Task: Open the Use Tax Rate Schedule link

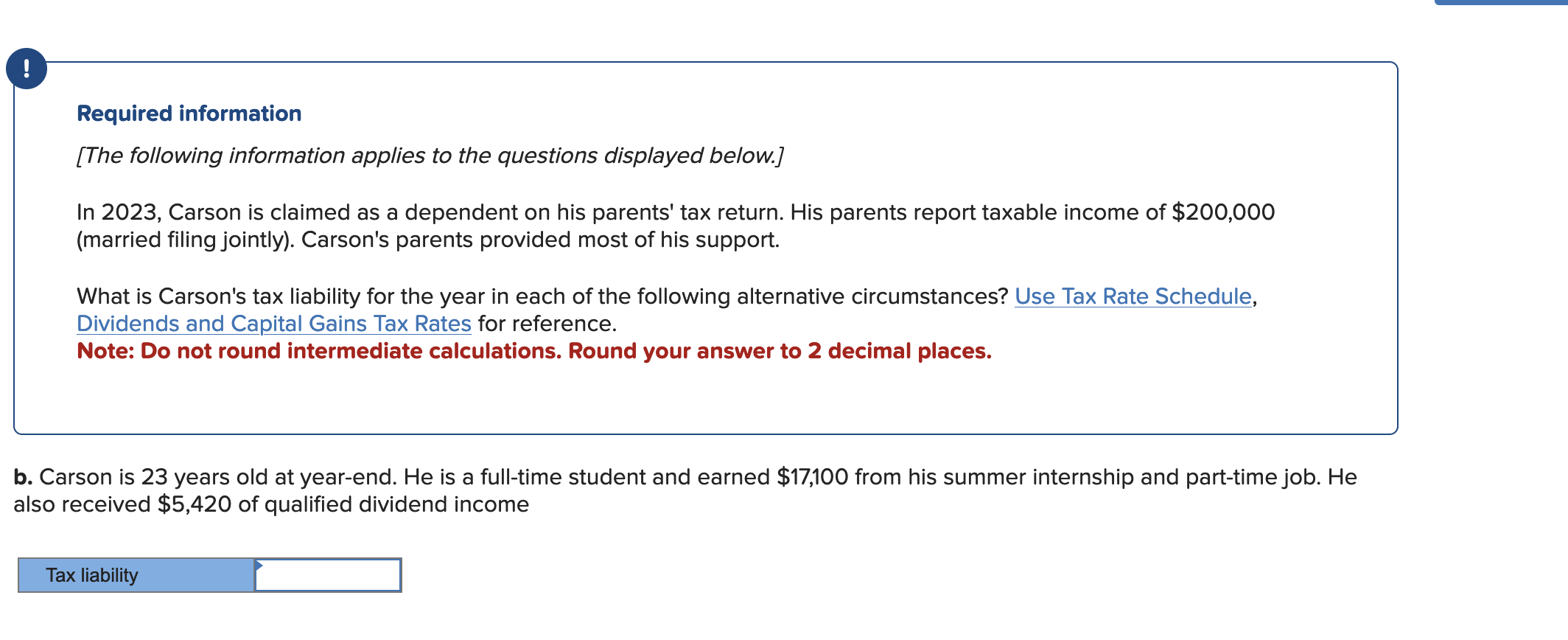Action: click(1133, 296)
